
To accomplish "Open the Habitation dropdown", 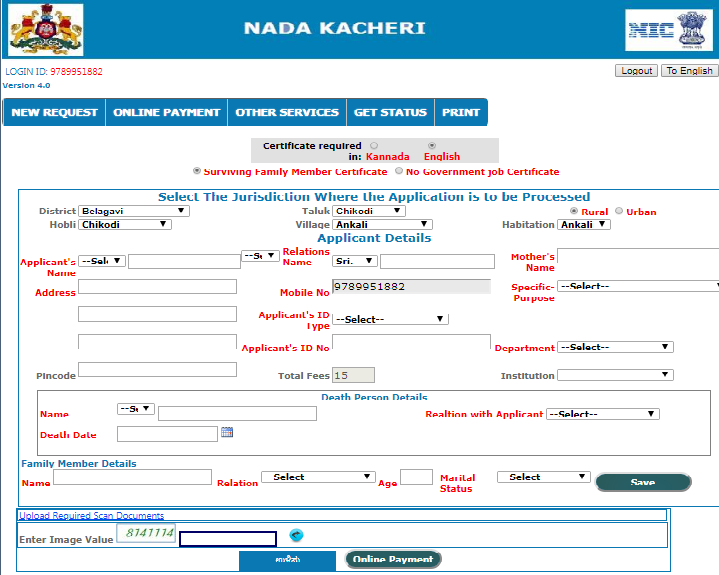I will 584,225.
